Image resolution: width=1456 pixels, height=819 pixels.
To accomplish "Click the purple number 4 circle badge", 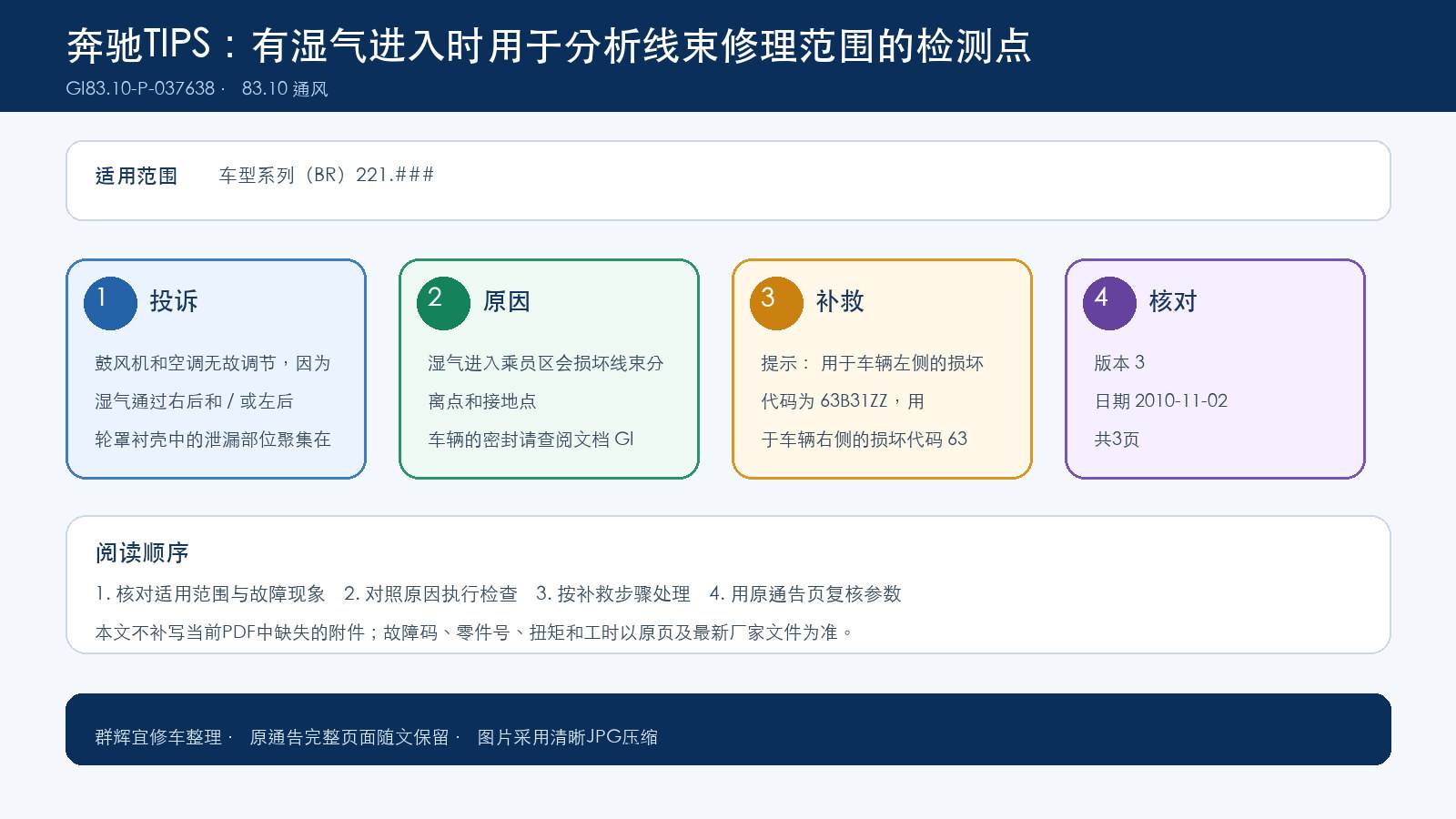I will 1109,303.
